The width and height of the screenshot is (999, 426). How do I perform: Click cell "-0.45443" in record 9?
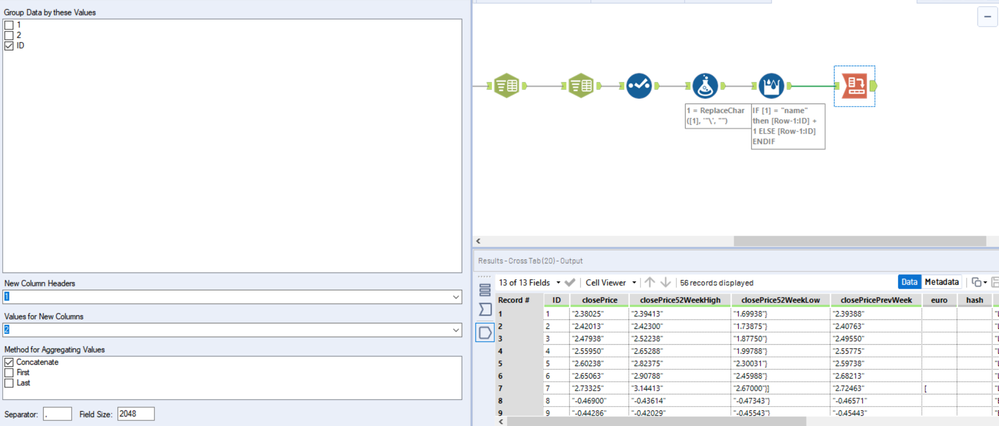pyautogui.click(x=876, y=413)
